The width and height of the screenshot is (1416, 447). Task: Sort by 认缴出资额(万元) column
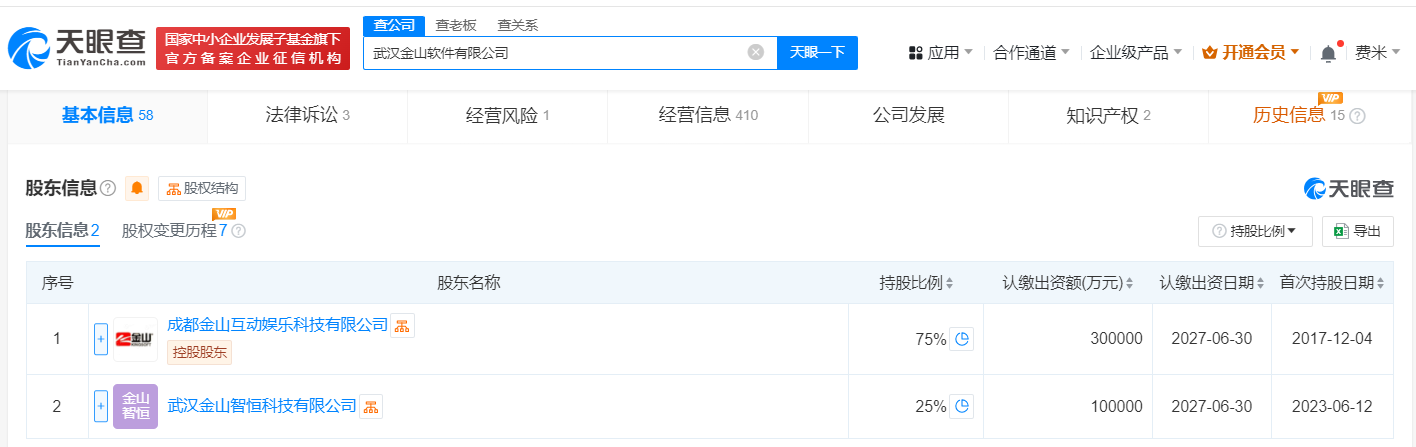tap(1131, 284)
